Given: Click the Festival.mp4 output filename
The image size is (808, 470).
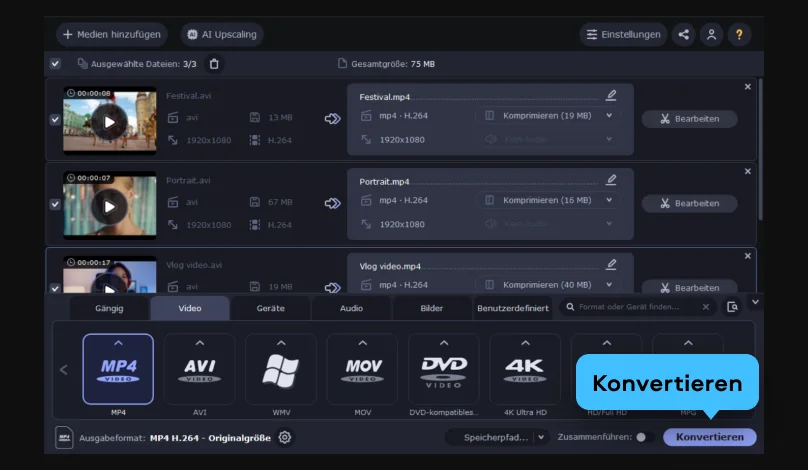Looking at the screenshot, I should tap(384, 97).
